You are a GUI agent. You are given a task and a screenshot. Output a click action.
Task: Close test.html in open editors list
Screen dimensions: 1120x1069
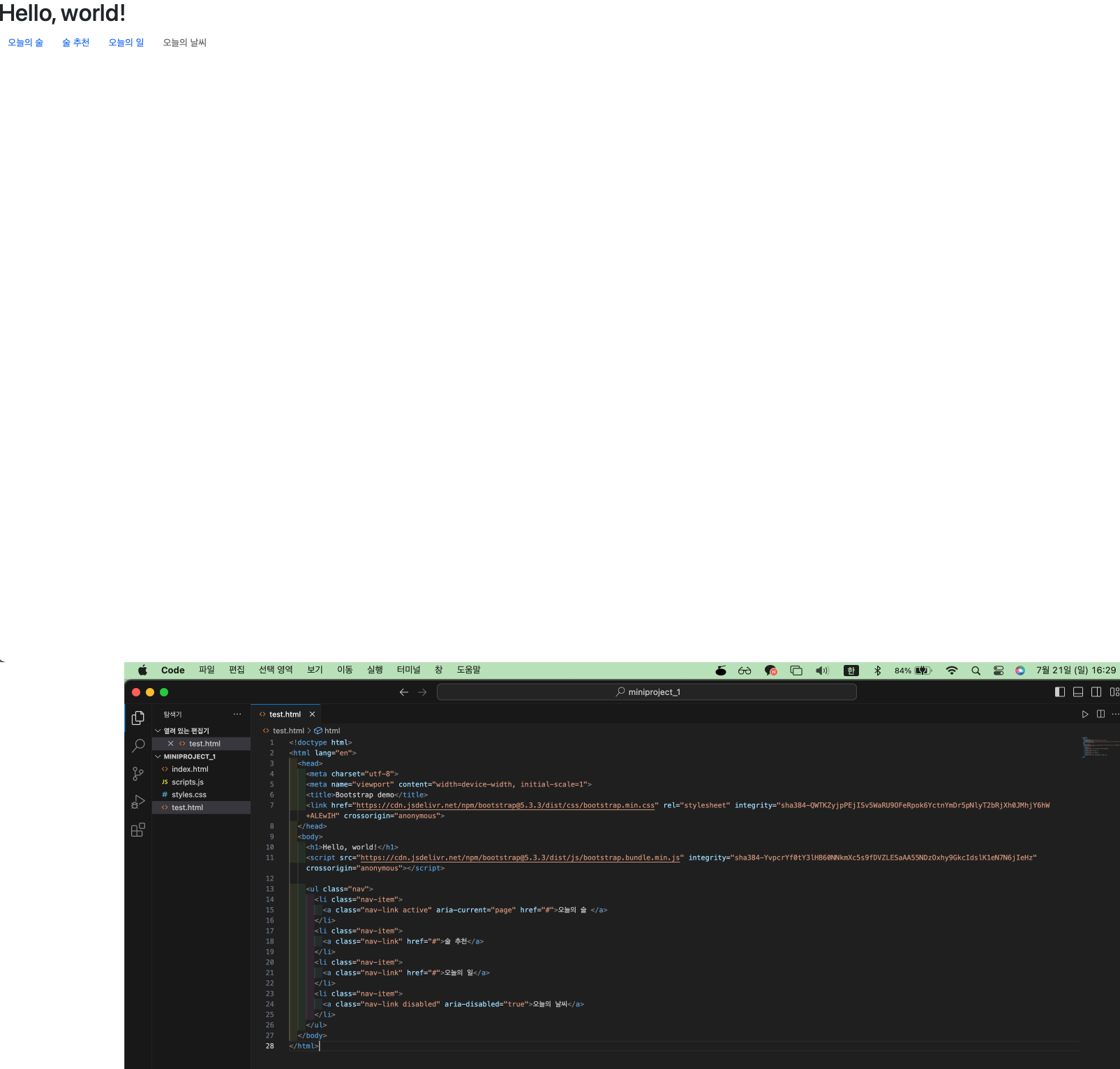[x=170, y=744]
